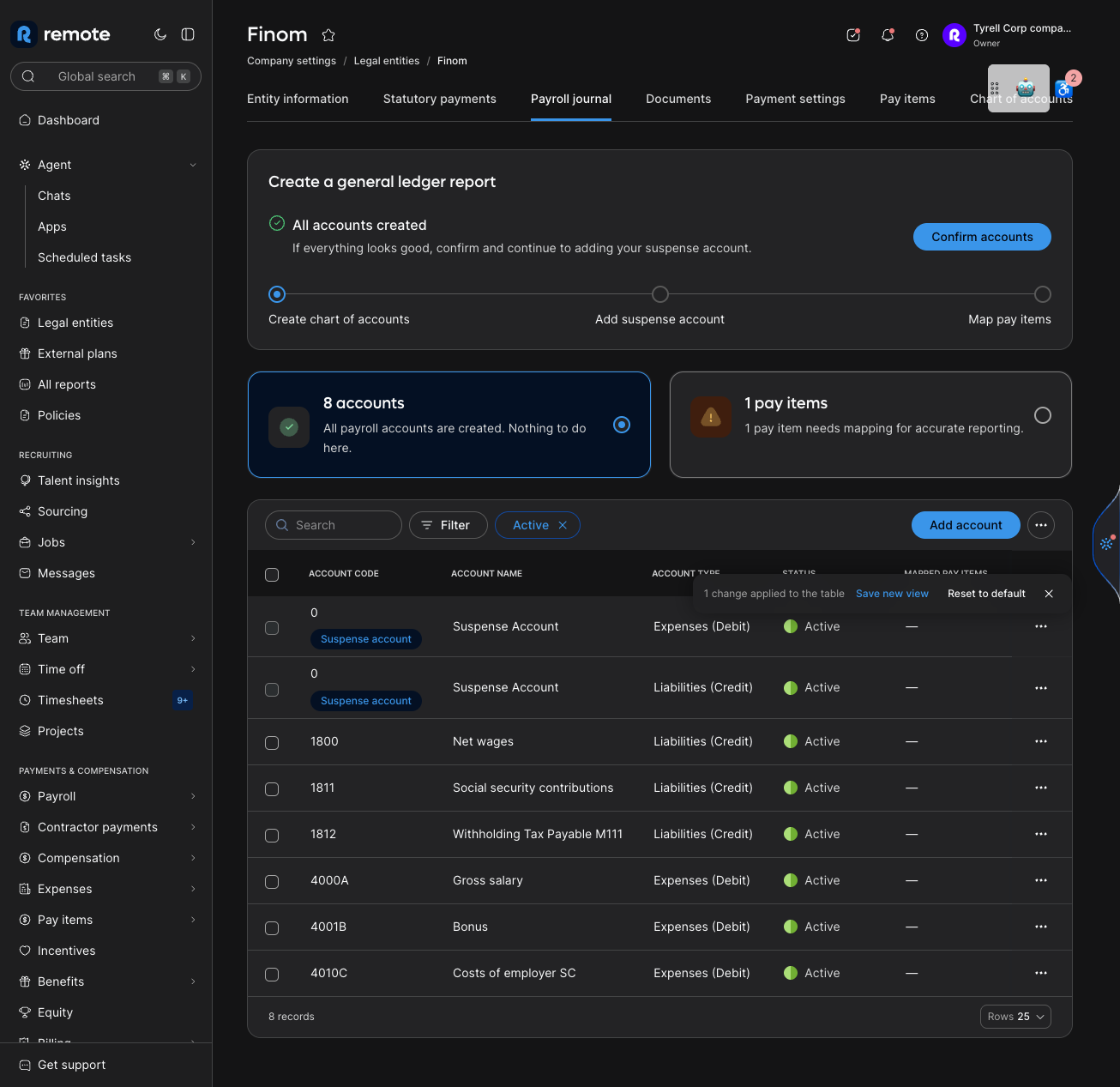Toggle the select-all checkbox in table header
Image resolution: width=1120 pixels, height=1087 pixels.
(272, 575)
